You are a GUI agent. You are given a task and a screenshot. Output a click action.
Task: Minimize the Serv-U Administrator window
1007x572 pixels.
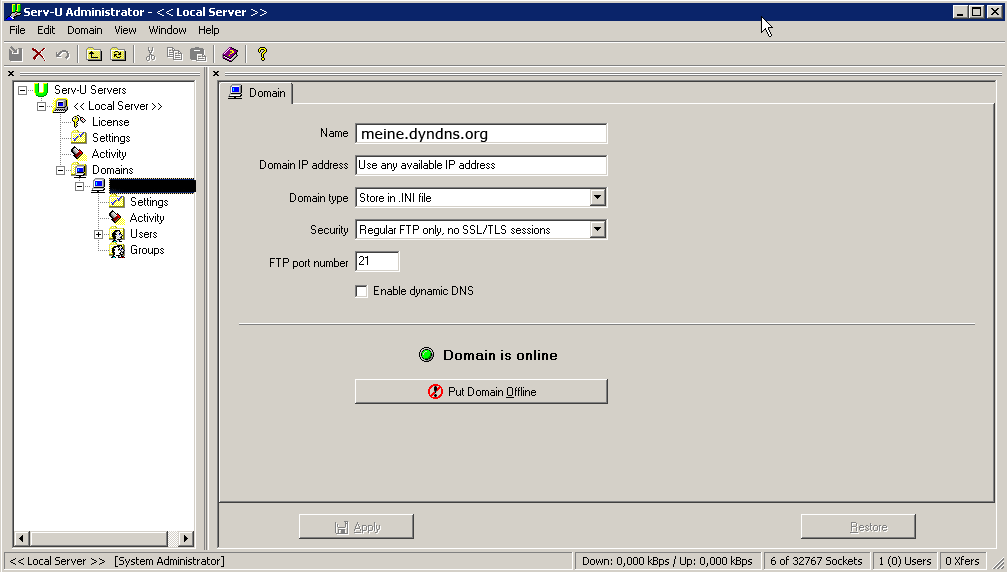pyautogui.click(x=960, y=12)
